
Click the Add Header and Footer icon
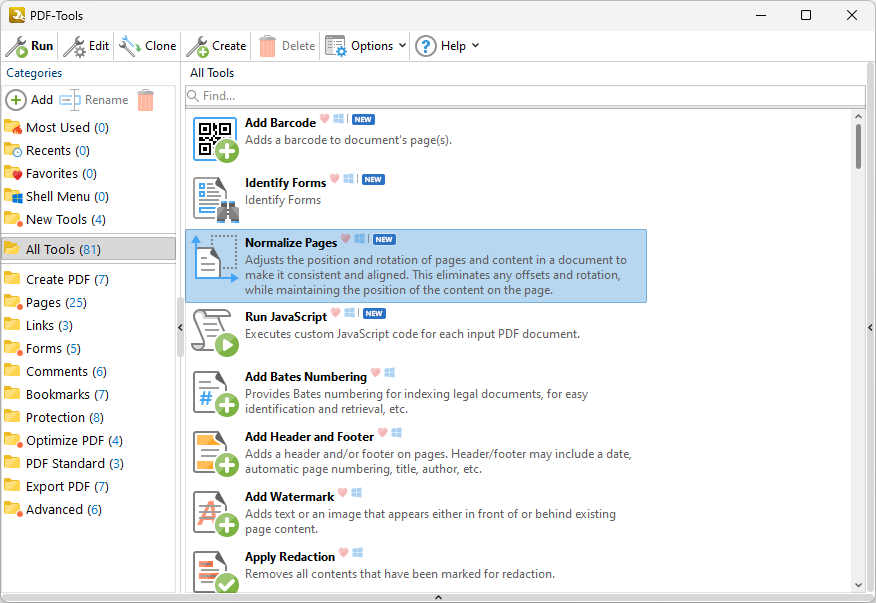(x=215, y=452)
